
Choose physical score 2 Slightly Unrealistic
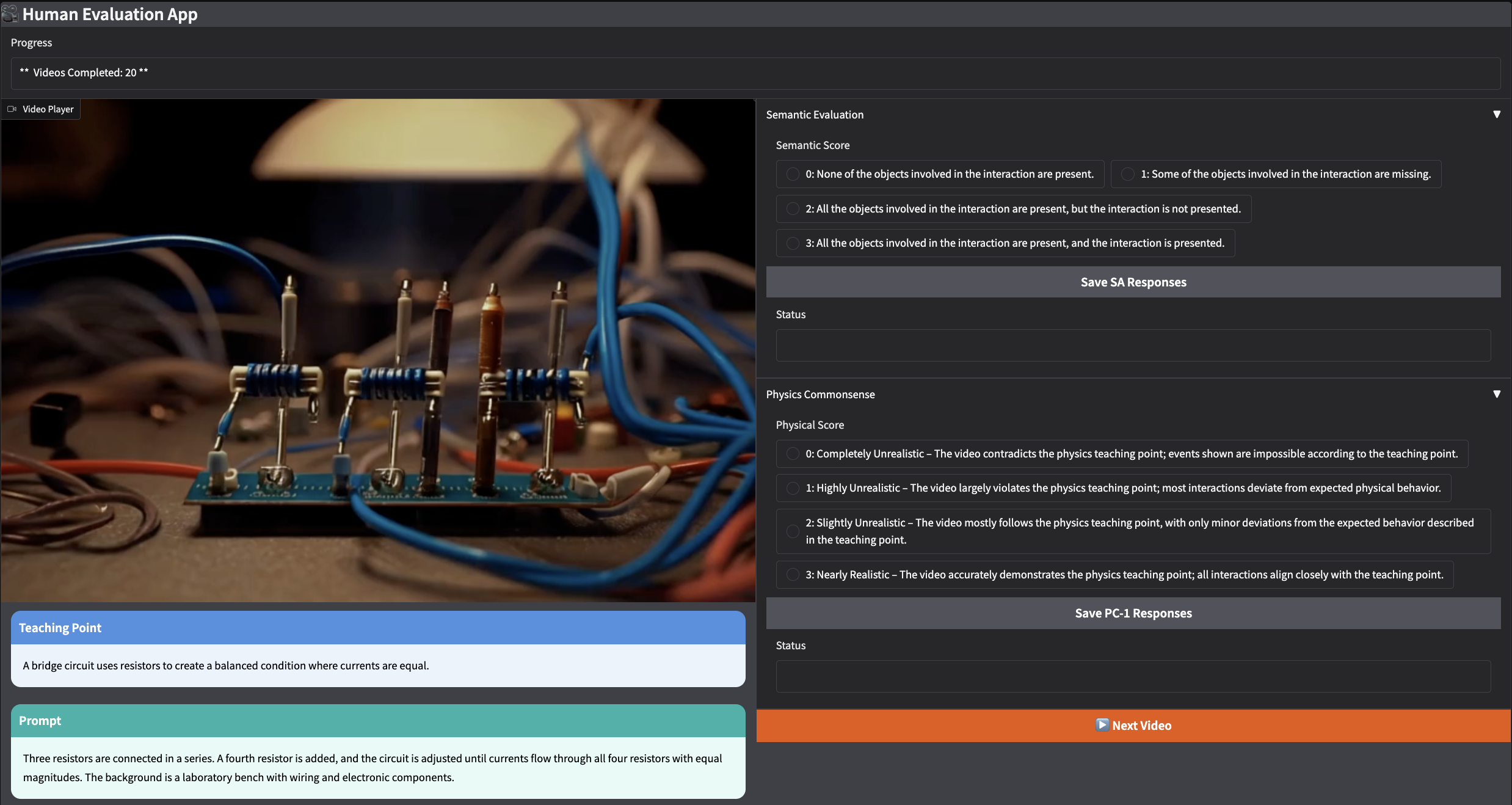coord(793,531)
